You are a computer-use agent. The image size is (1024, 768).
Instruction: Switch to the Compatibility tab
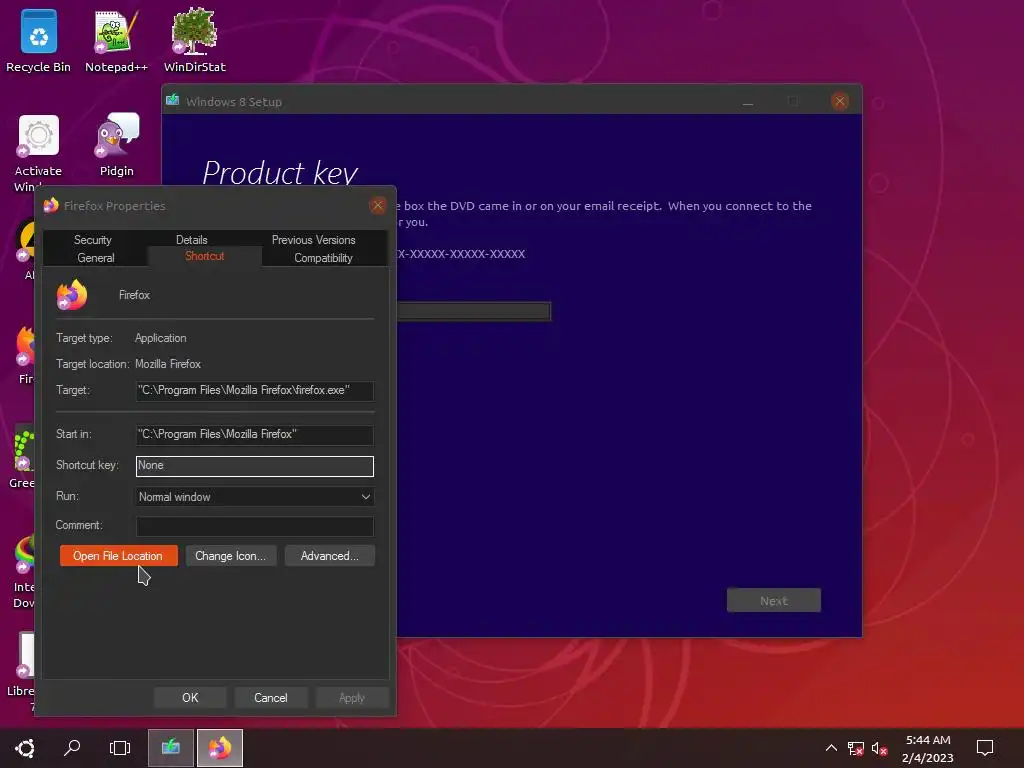coord(323,257)
